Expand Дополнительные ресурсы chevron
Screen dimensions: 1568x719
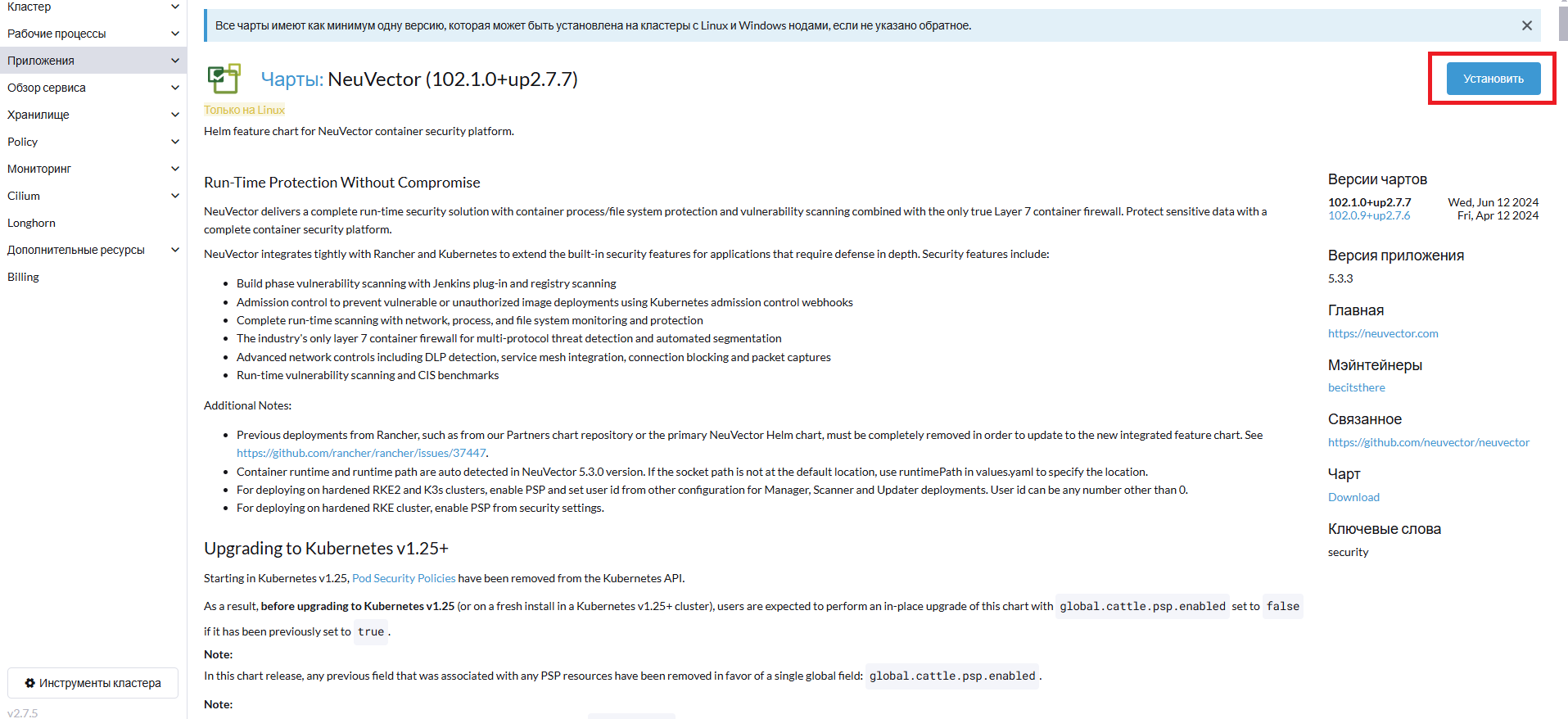[x=174, y=250]
